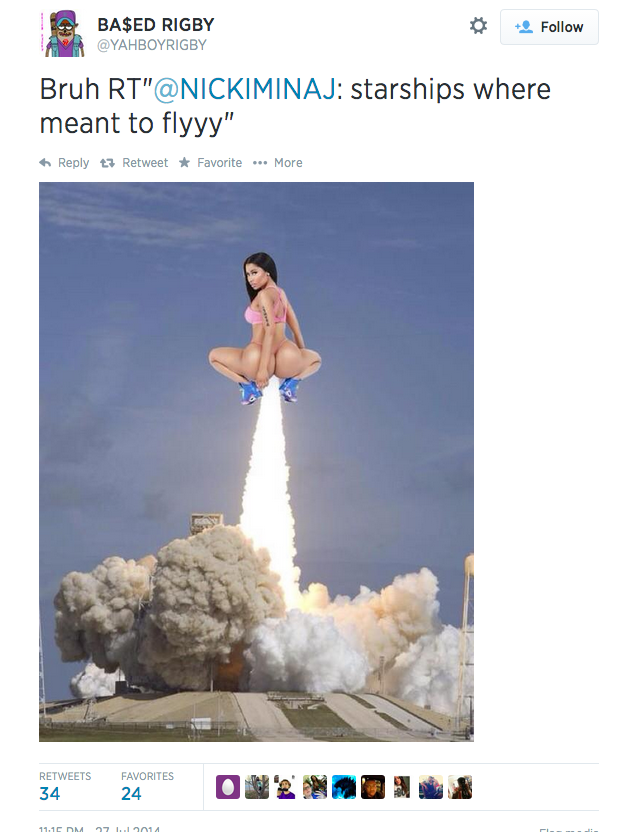The height and width of the screenshot is (832, 636).
Task: Open the blue Godzilla avatar user
Action: click(x=344, y=787)
